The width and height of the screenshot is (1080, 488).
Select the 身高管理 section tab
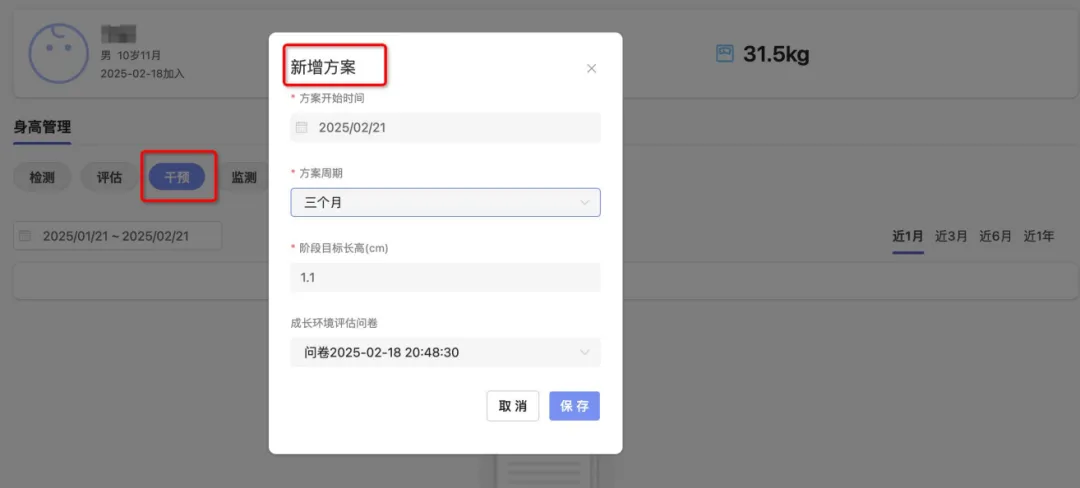(42, 127)
